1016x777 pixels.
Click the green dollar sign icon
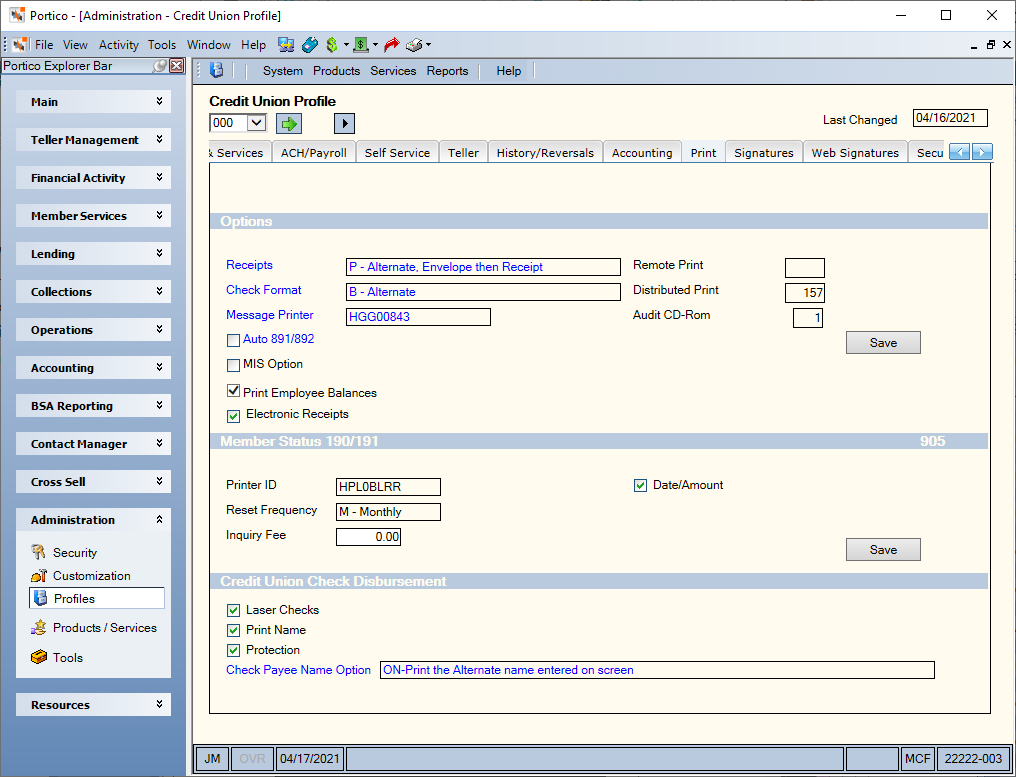tap(332, 45)
